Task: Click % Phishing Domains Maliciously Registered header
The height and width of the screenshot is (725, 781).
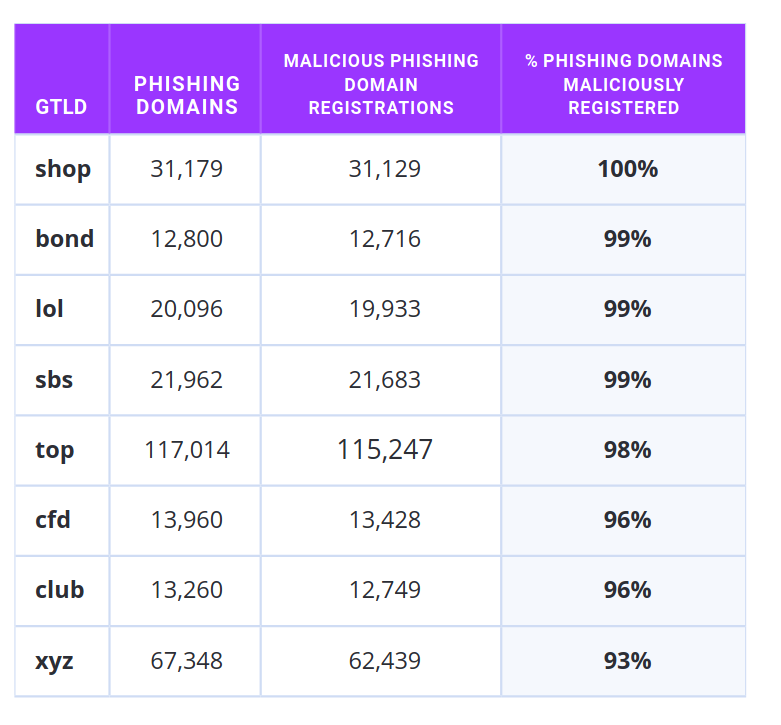Action: [x=624, y=84]
